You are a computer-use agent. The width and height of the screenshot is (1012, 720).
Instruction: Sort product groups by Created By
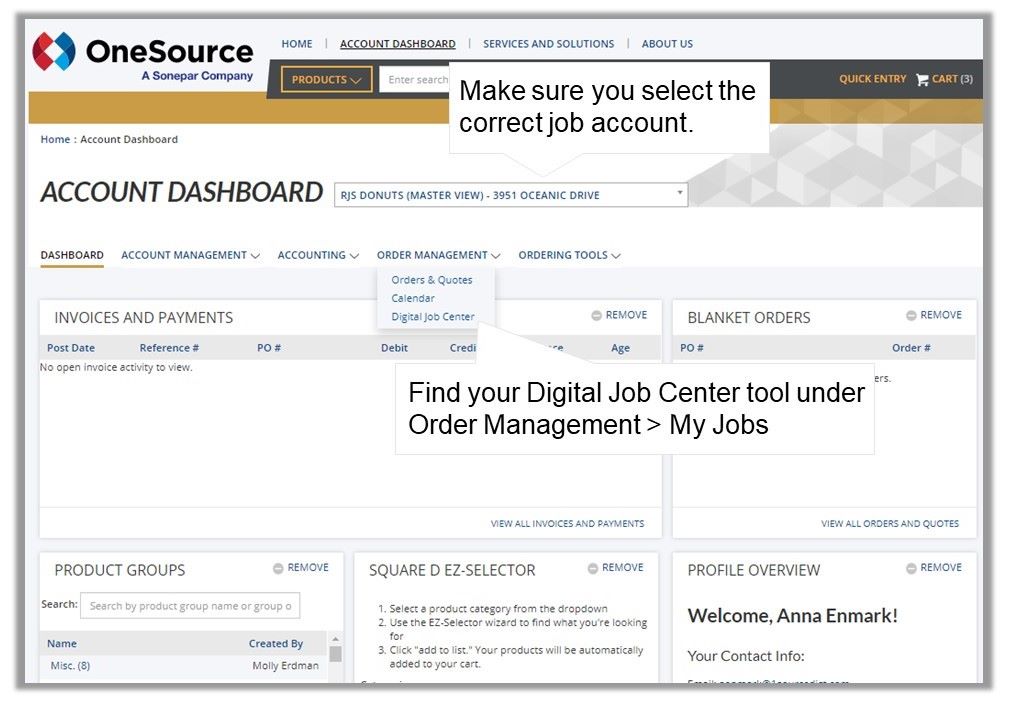pyautogui.click(x=276, y=643)
